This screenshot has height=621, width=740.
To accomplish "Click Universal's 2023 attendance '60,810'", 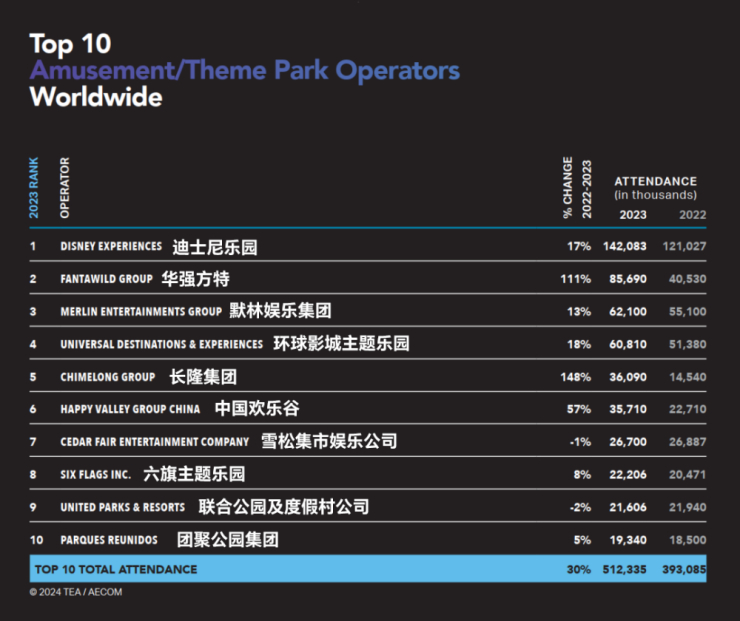I will (x=628, y=344).
